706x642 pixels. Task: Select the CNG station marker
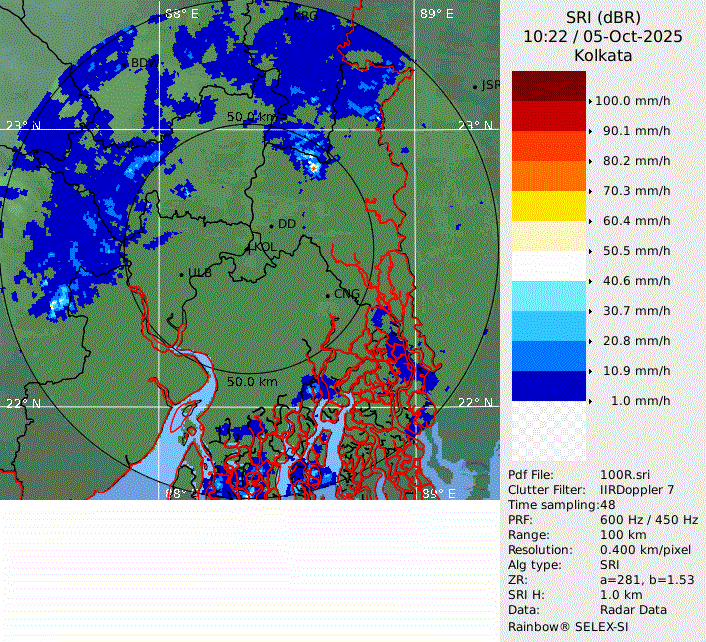(328, 294)
